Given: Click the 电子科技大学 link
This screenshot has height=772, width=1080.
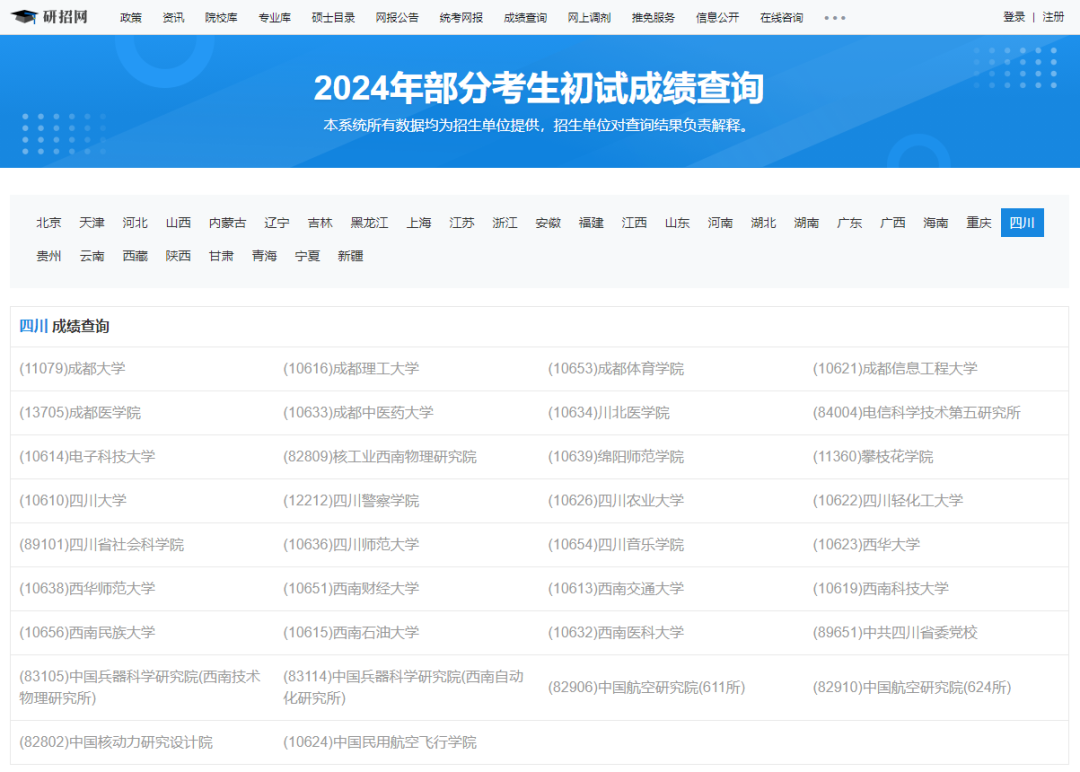Looking at the screenshot, I should 88,456.
